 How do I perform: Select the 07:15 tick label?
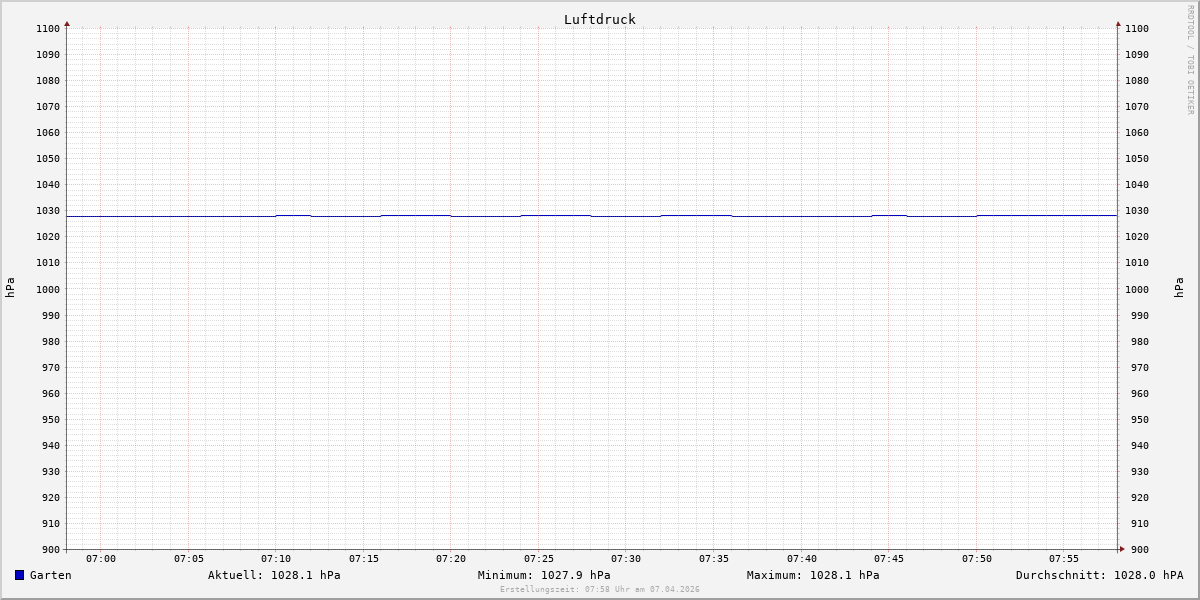click(364, 559)
